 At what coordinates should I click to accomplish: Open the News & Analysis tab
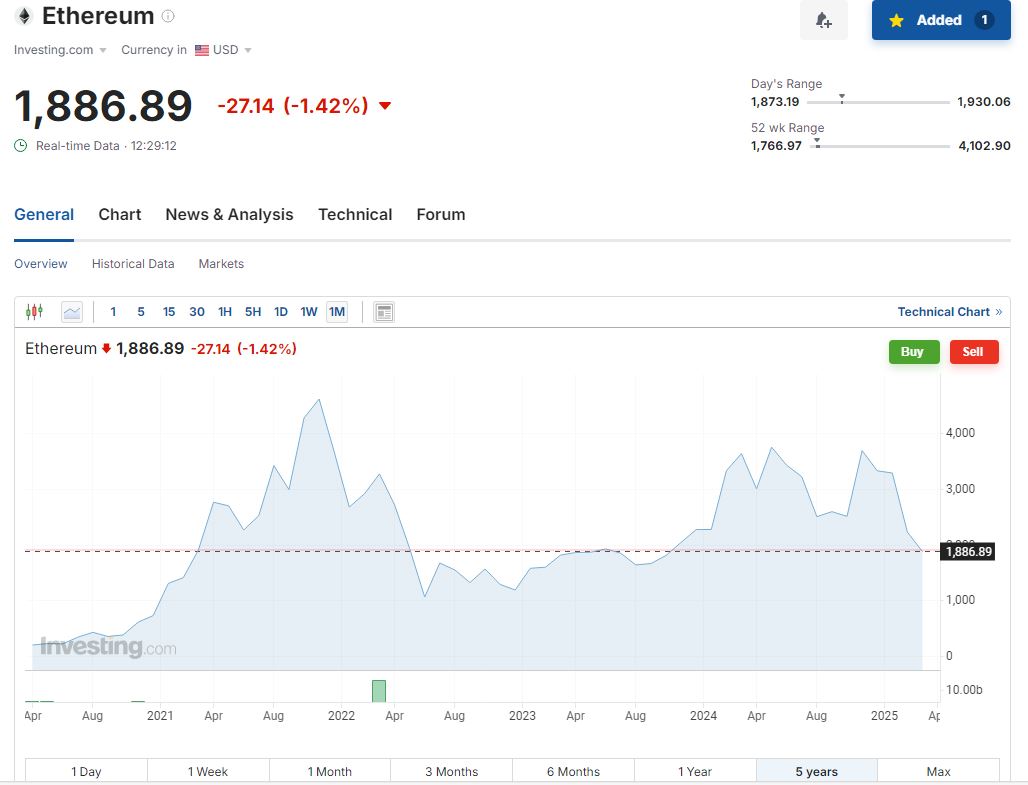click(229, 214)
